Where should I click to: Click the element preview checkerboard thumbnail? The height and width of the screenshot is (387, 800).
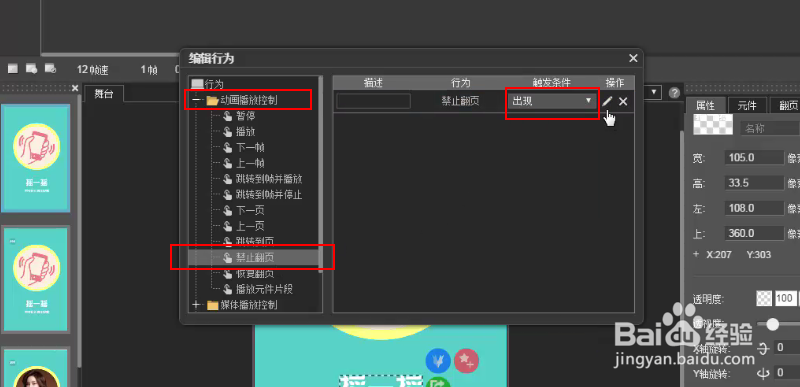(713, 124)
